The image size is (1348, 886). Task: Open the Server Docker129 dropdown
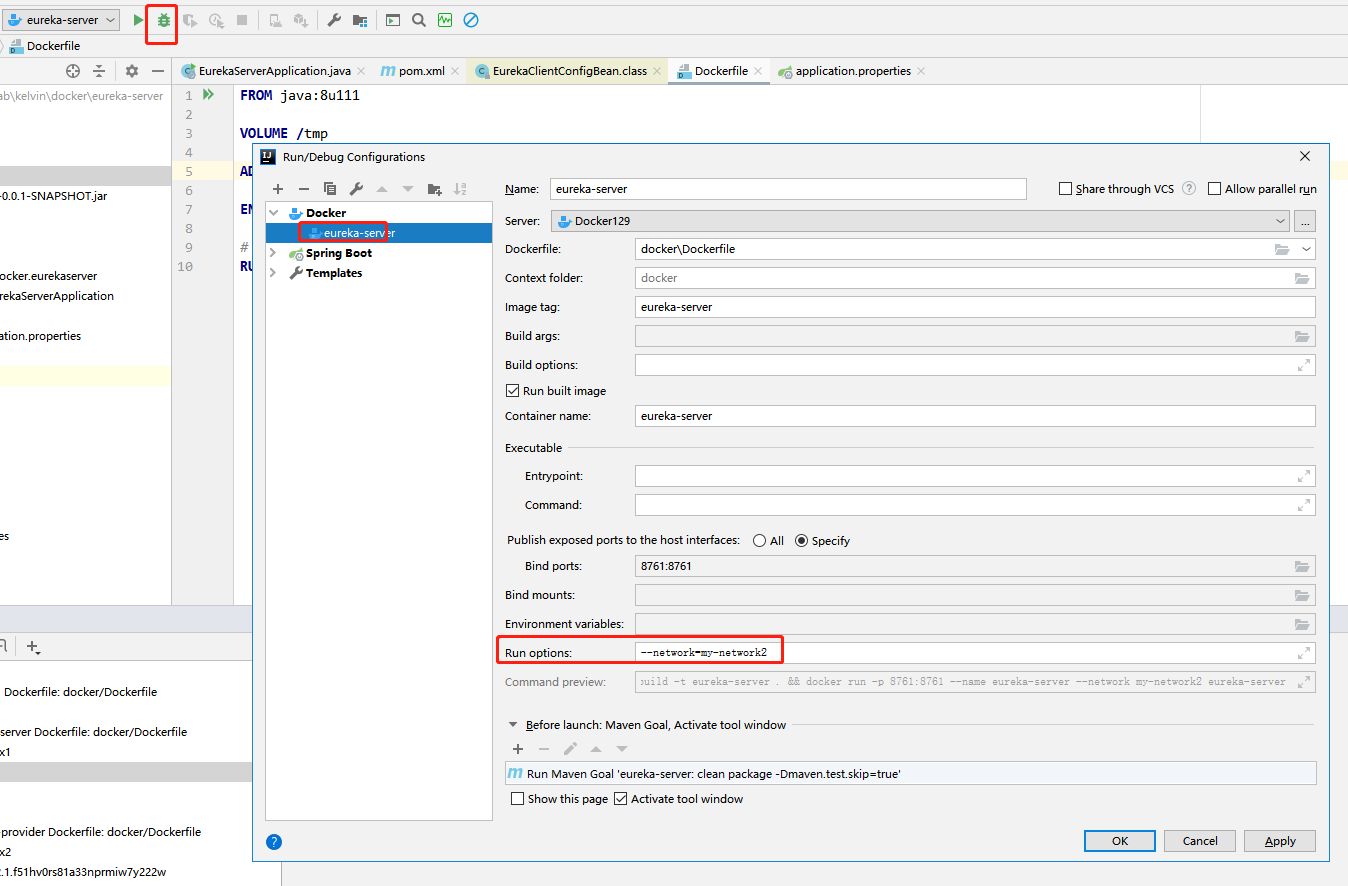pos(1282,221)
